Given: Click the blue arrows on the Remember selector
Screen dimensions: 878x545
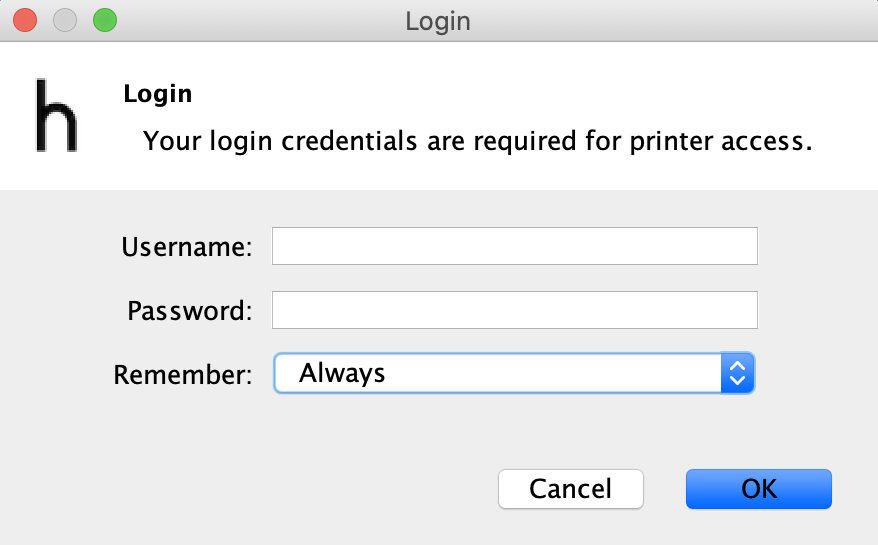Looking at the screenshot, I should click(737, 373).
